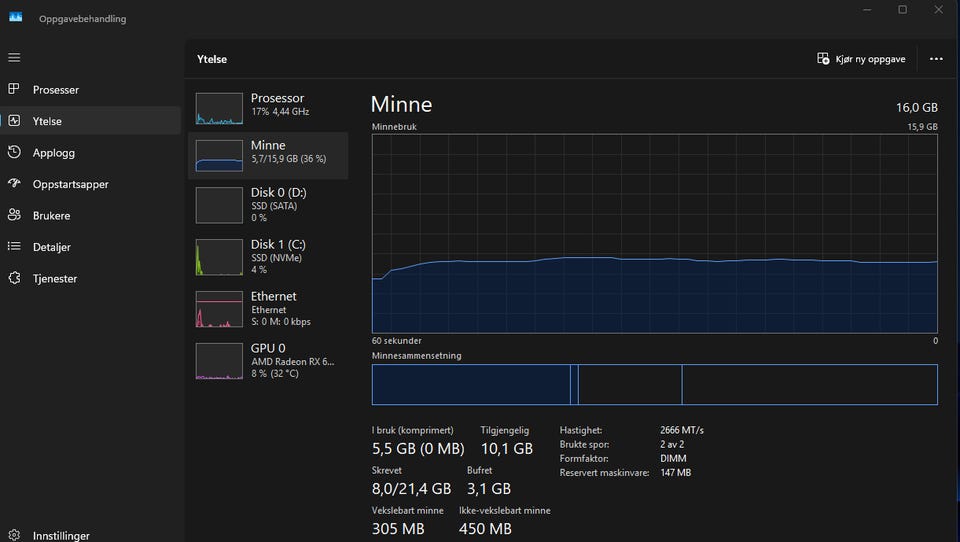Click the Tjenester services icon
This screenshot has width=960, height=542.
tap(14, 278)
